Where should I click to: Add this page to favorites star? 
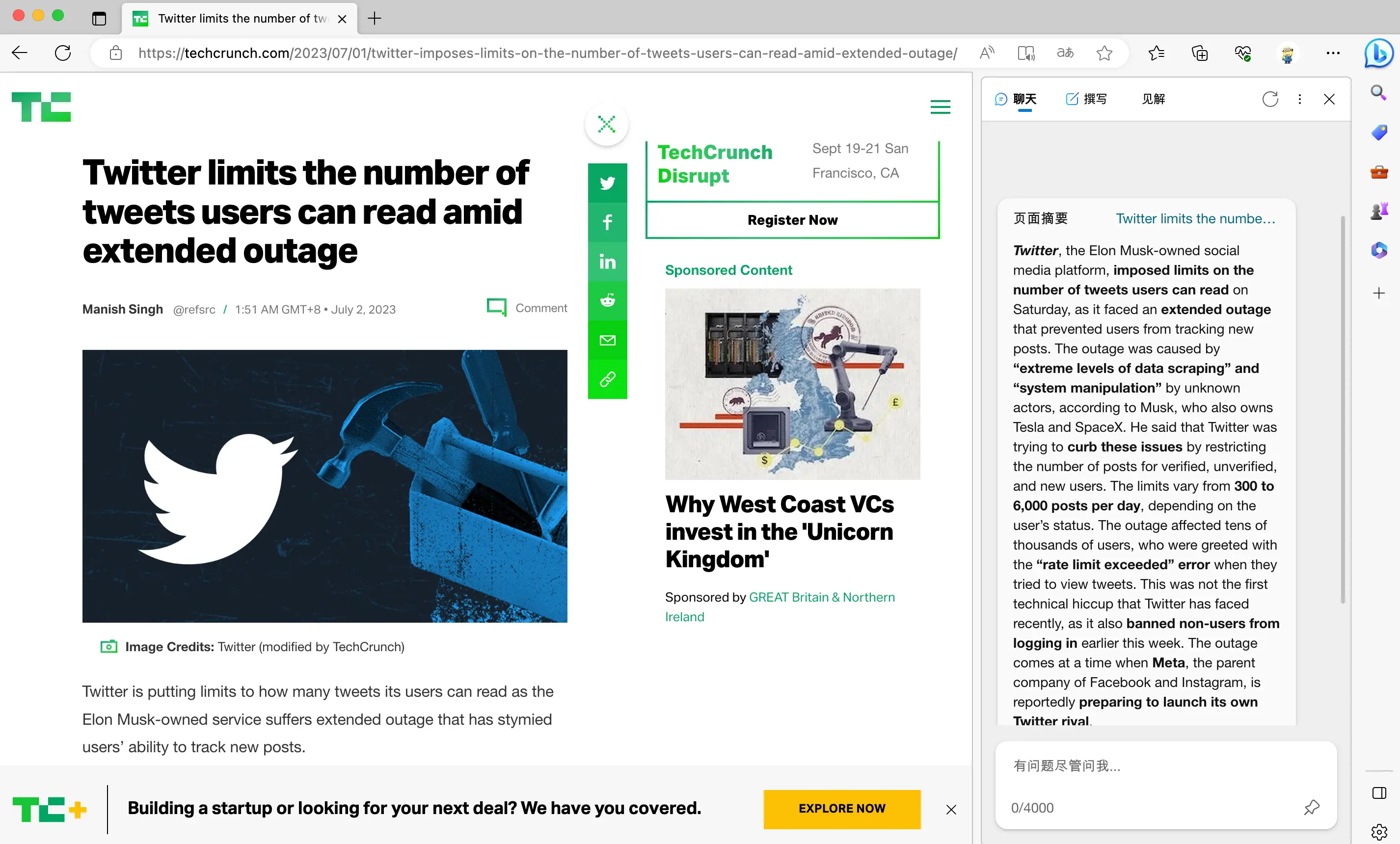[1104, 53]
